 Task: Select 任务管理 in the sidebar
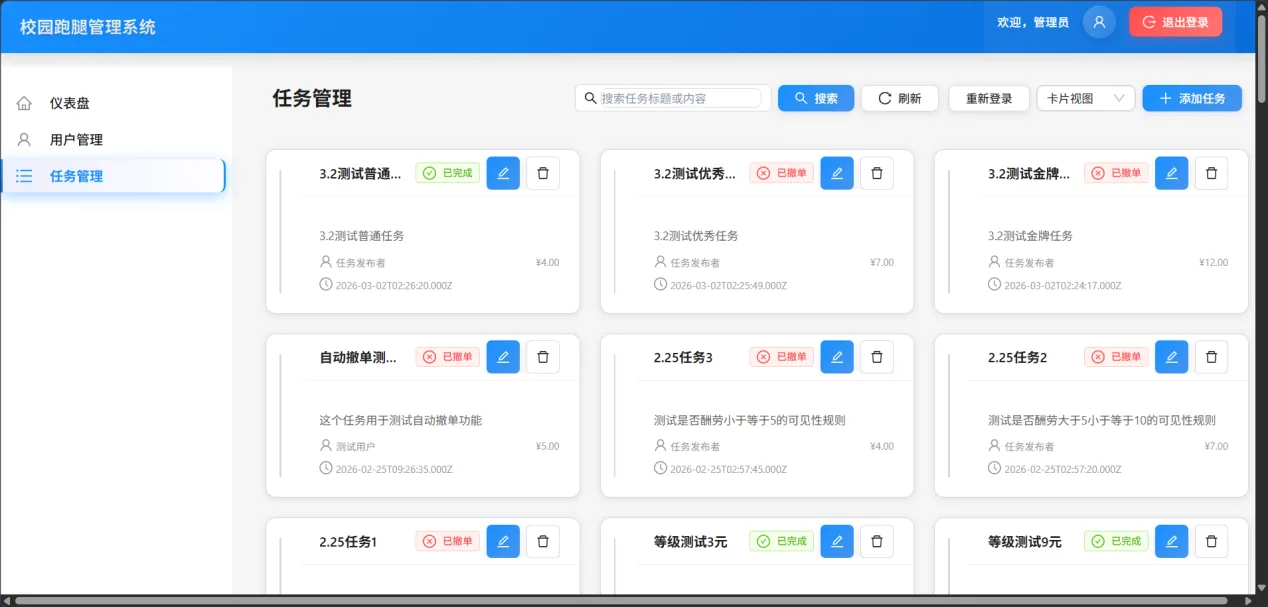tap(114, 176)
